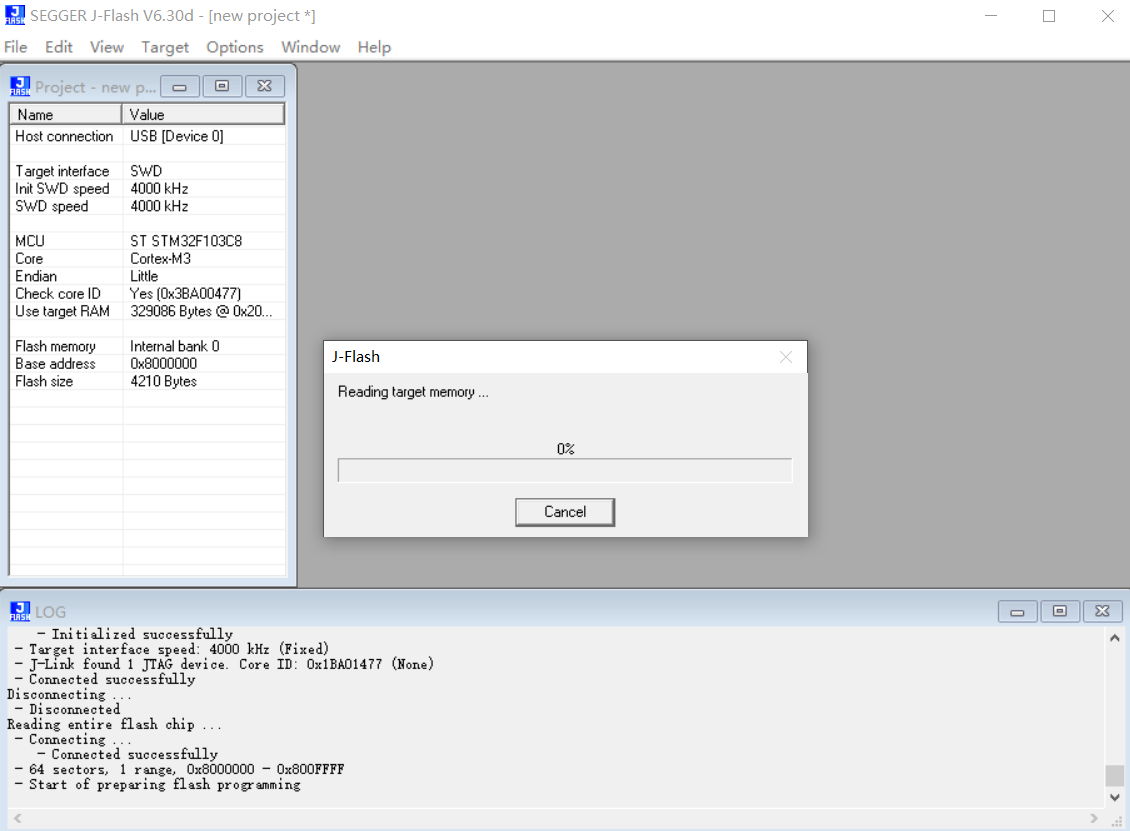Close the Project panel
Image resolution: width=1130 pixels, height=831 pixels.
pos(264,86)
